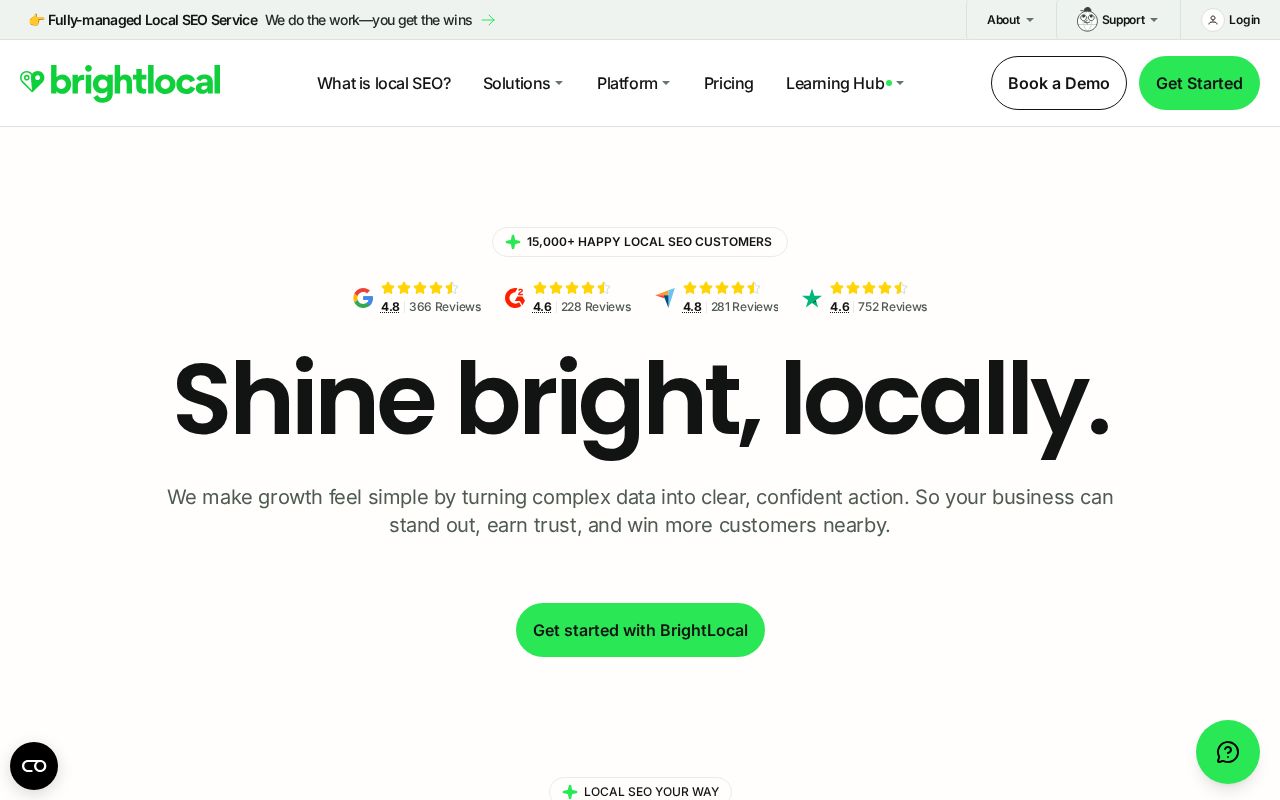The image size is (1280, 800).
Task: Click the sparkle icon beside Local SEO Your Way
Action: pos(570,792)
